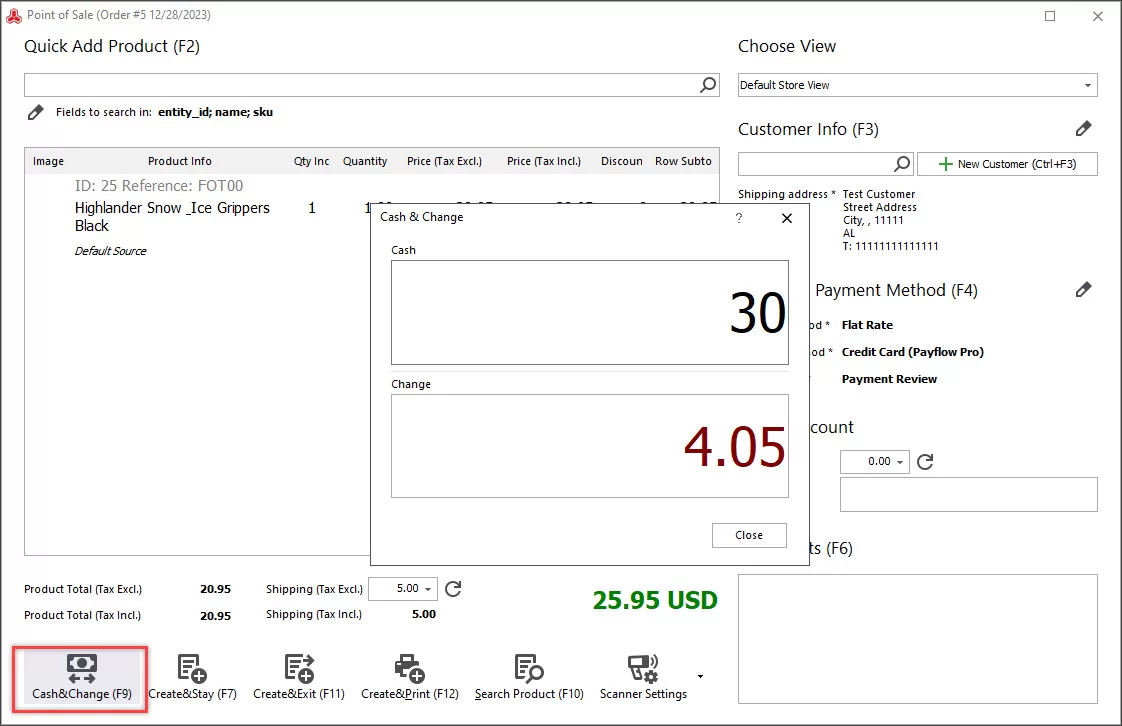Viewport: 1122px width, 726px height.
Task: Edit Customer Info with pencil icon
Action: tap(1083, 129)
